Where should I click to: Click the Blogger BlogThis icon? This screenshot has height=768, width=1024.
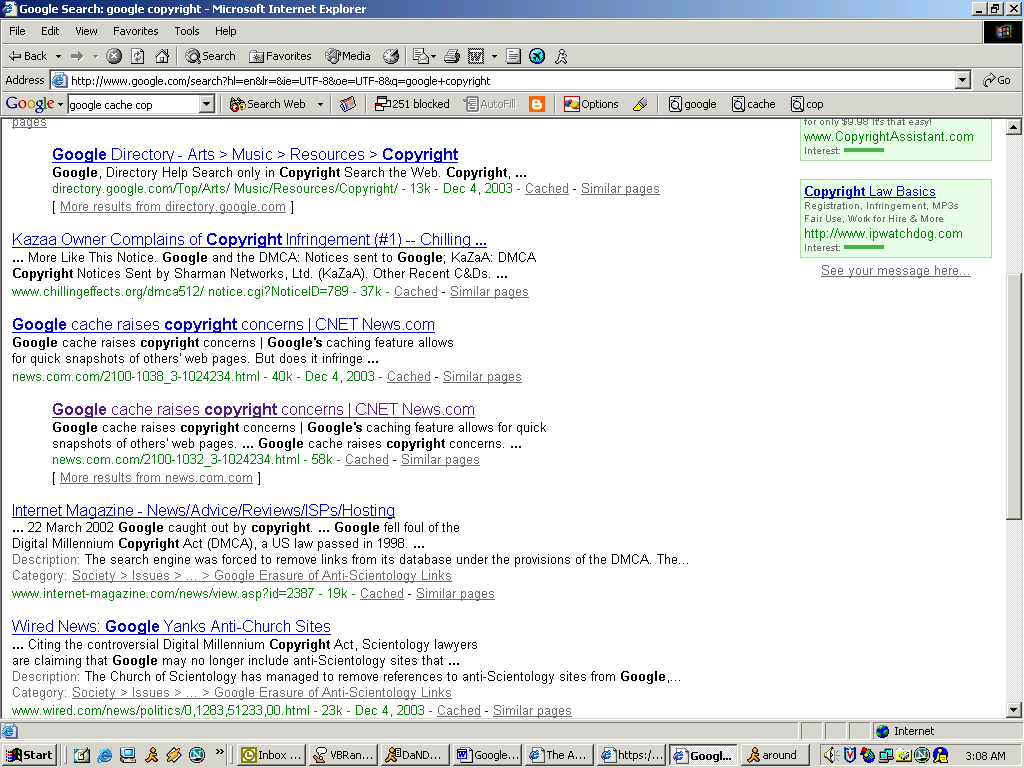(537, 104)
